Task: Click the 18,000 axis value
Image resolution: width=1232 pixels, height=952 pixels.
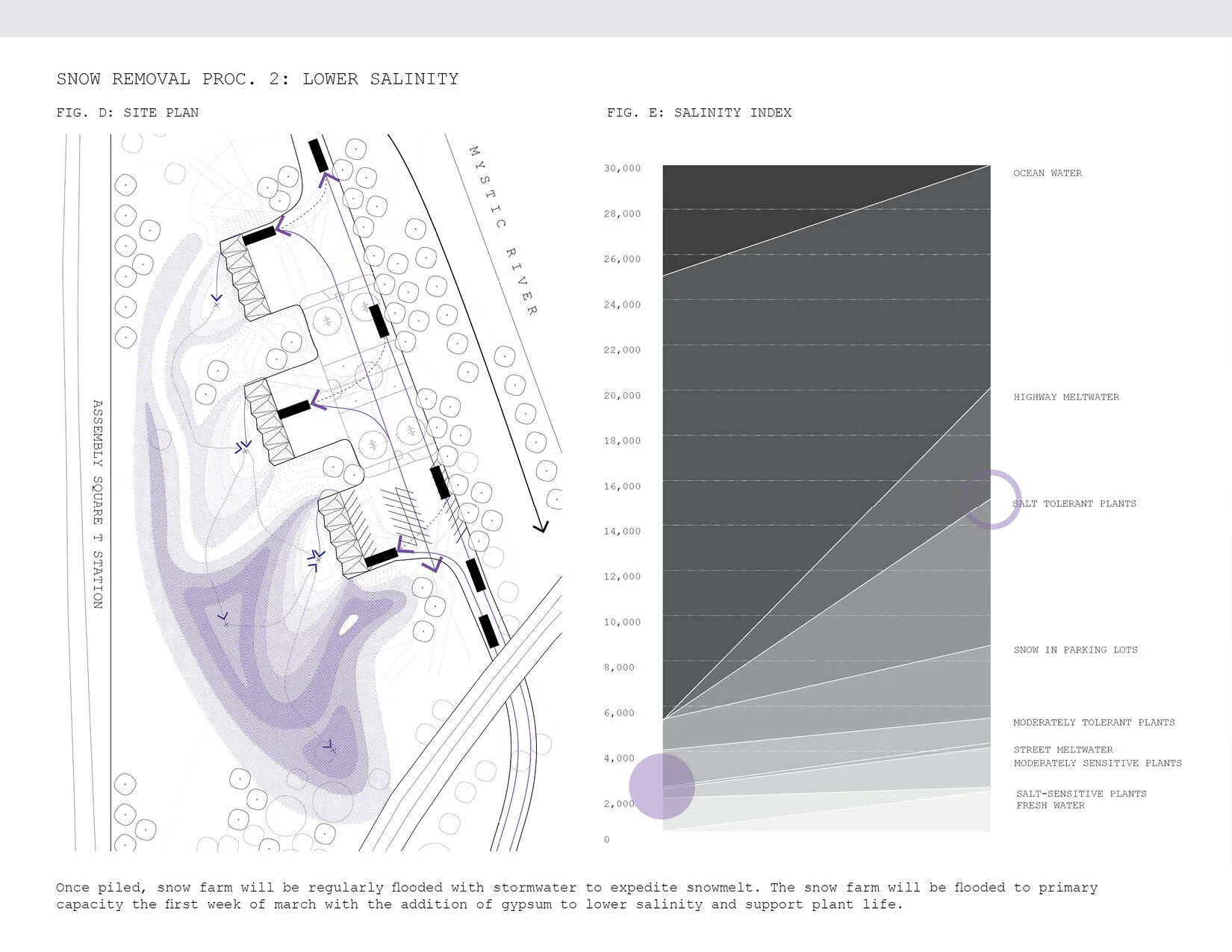Action: pos(622,441)
